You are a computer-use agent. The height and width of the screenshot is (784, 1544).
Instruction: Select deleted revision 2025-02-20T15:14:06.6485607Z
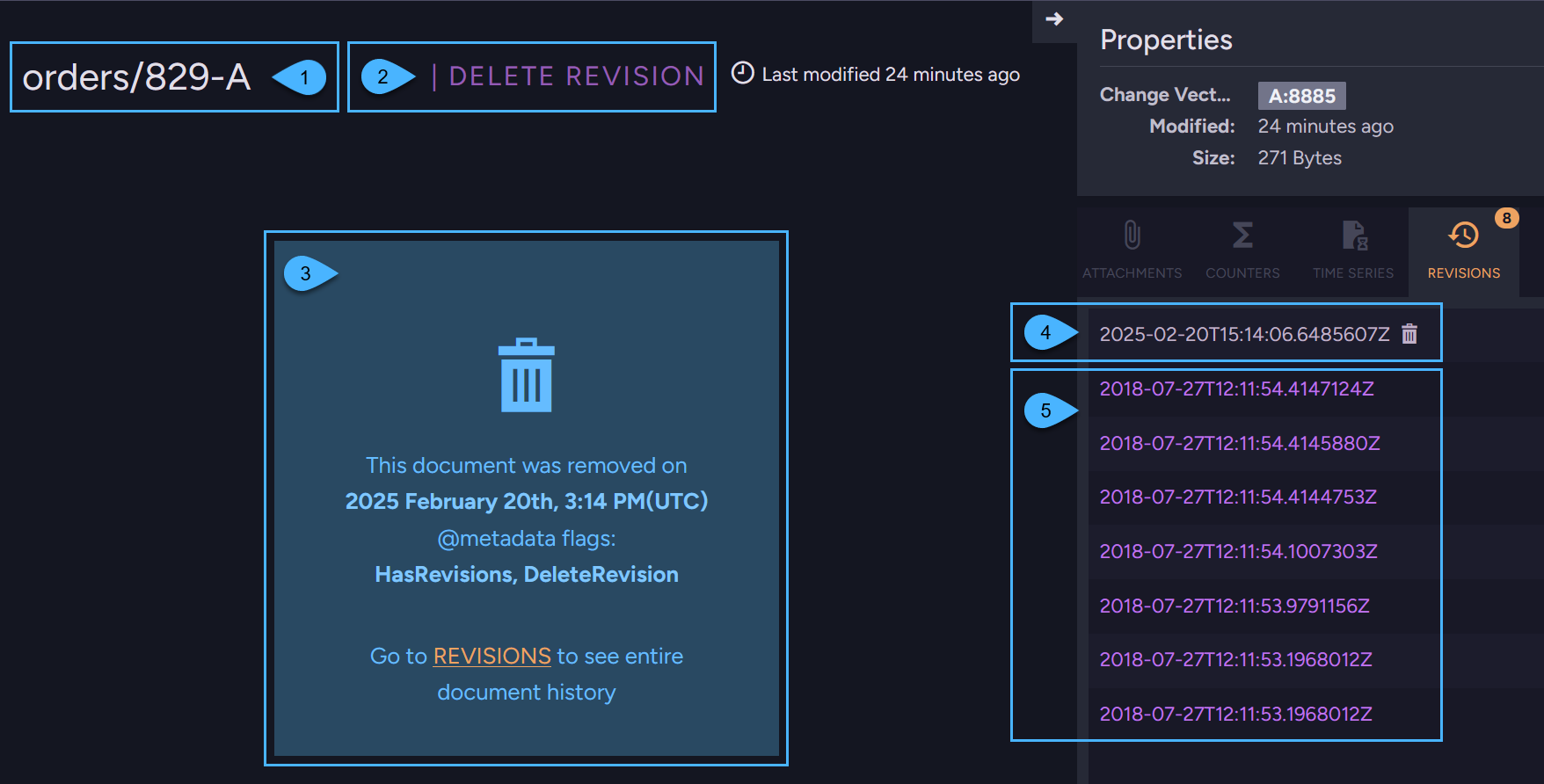tap(1244, 334)
